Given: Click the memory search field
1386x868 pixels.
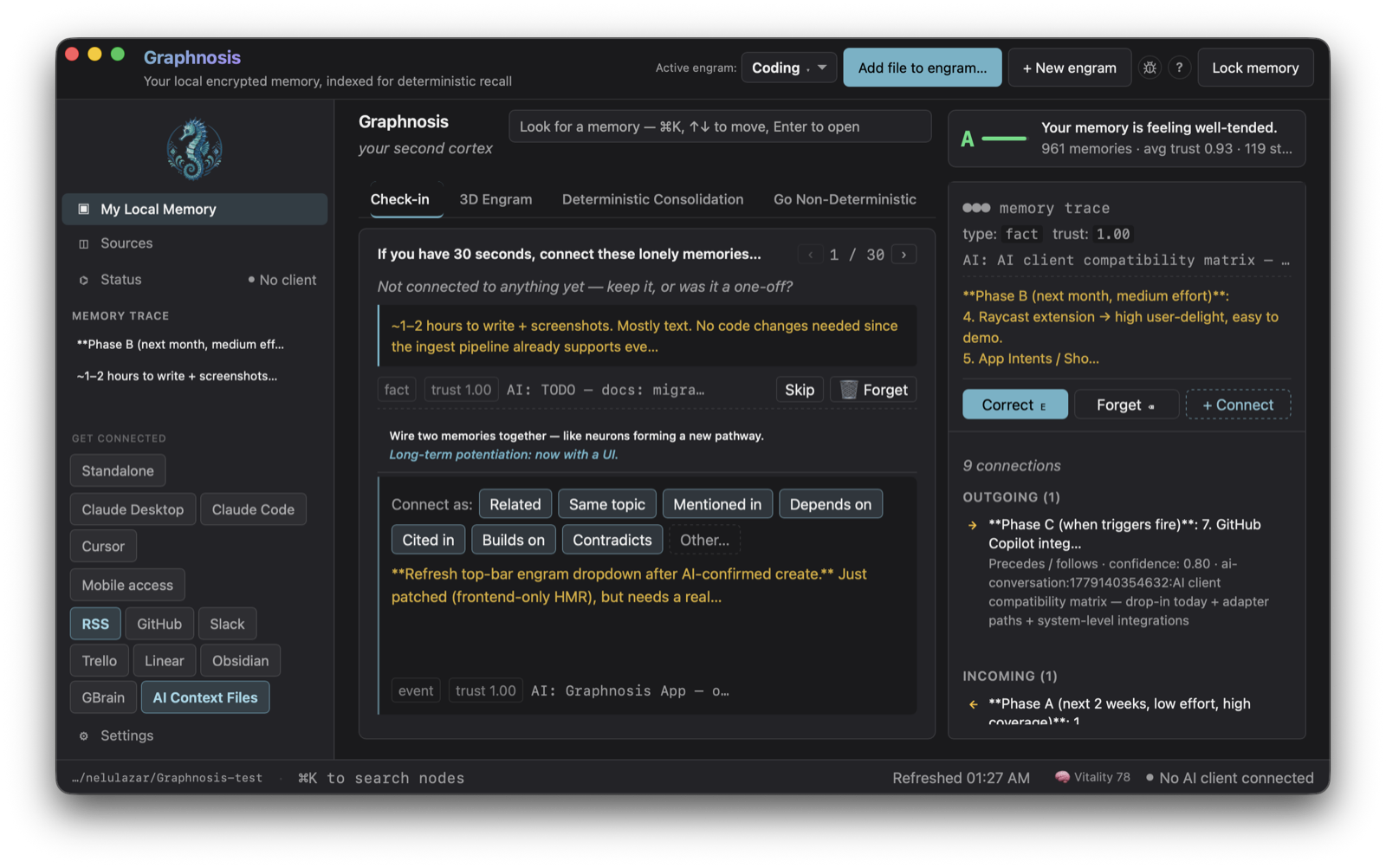Looking at the screenshot, I should coord(720,126).
